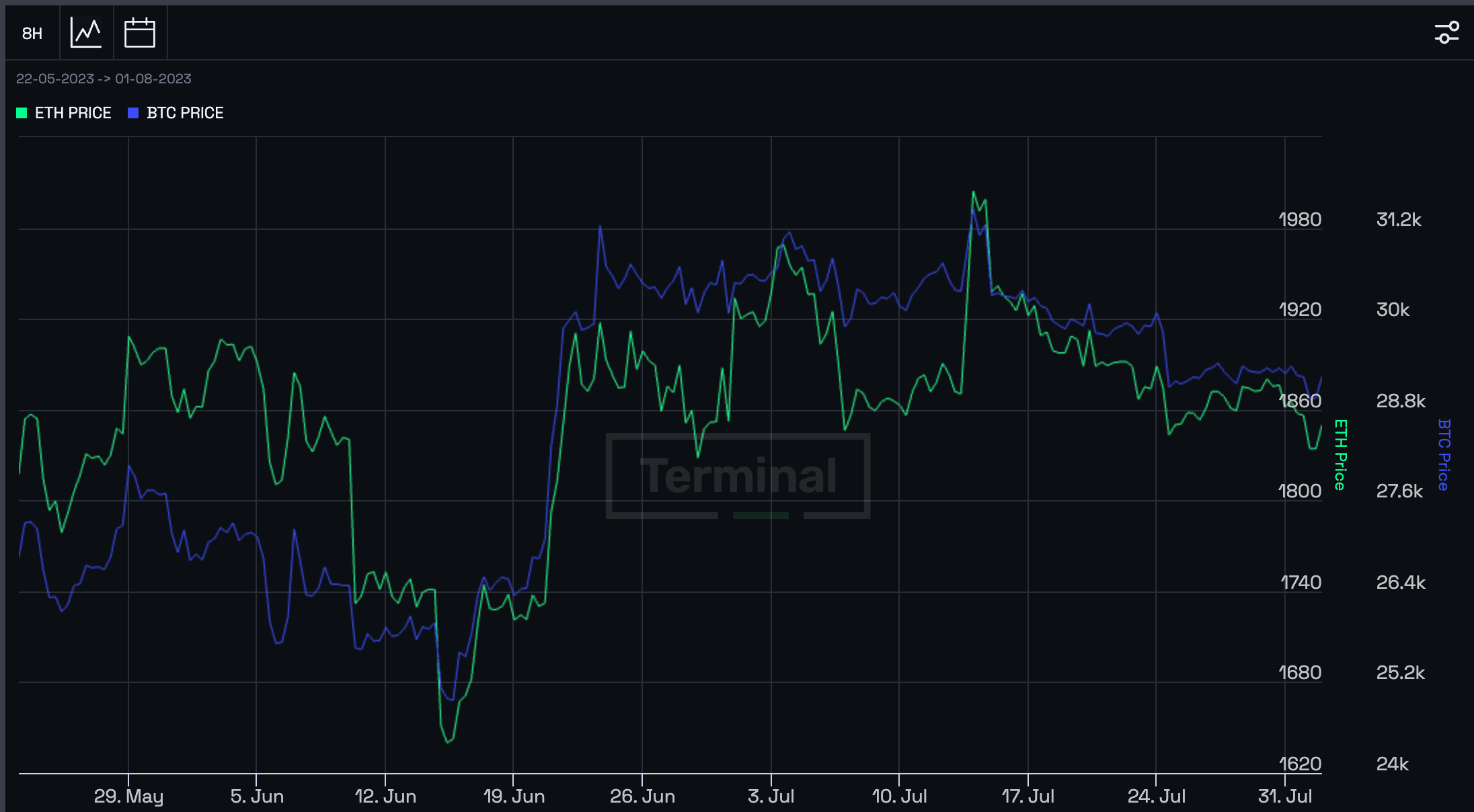Click the 28.8k BTC axis value

click(1401, 401)
